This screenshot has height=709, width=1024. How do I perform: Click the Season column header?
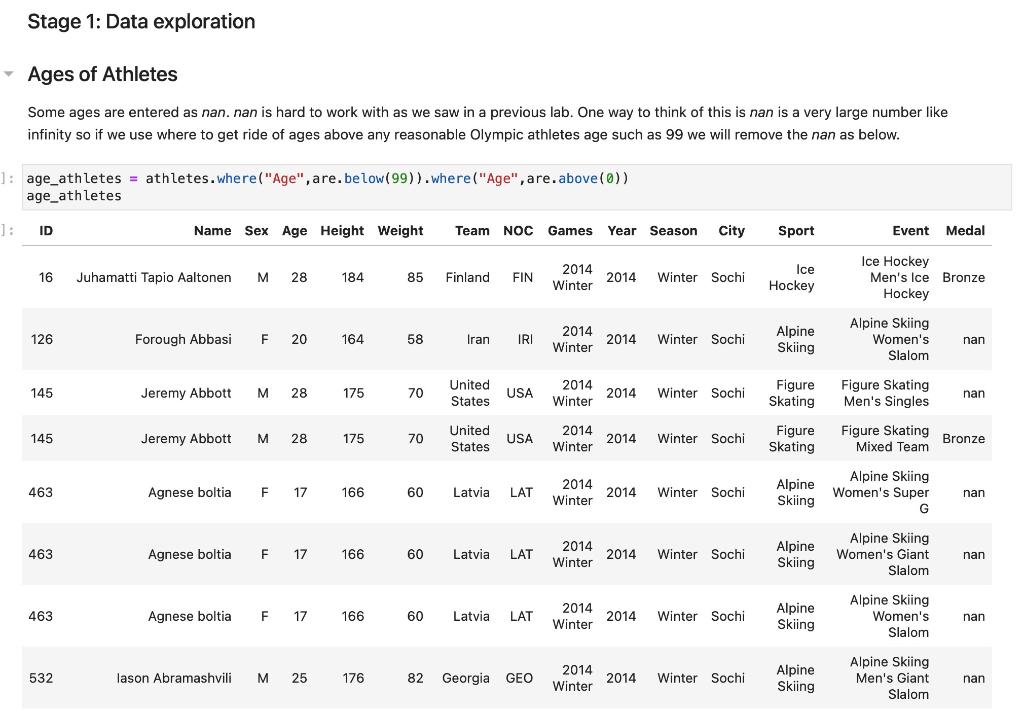coord(673,230)
